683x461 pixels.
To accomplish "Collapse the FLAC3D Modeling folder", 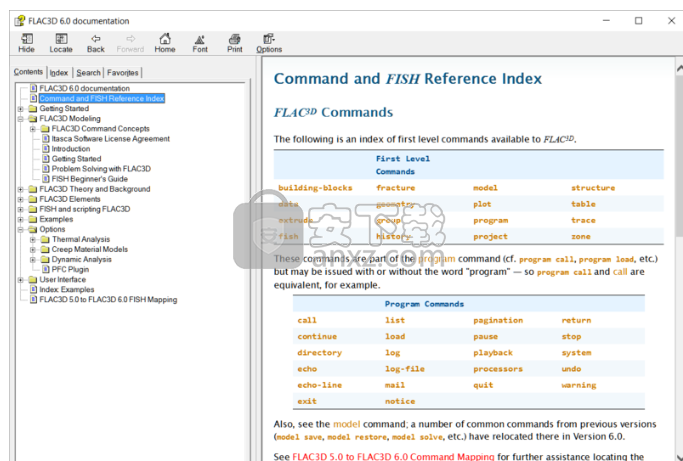I will [20, 119].
